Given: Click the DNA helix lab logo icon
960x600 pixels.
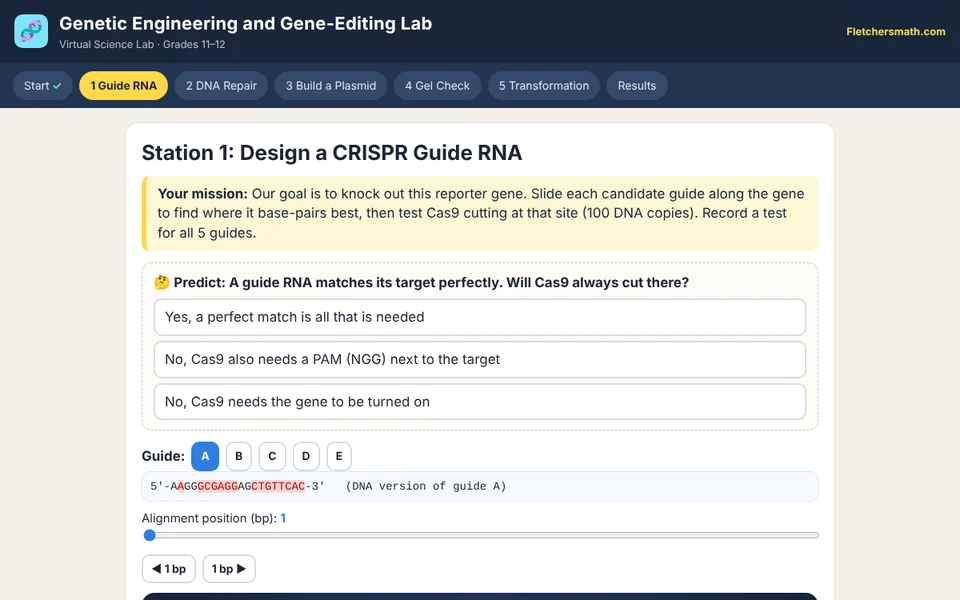Looking at the screenshot, I should (x=31, y=31).
